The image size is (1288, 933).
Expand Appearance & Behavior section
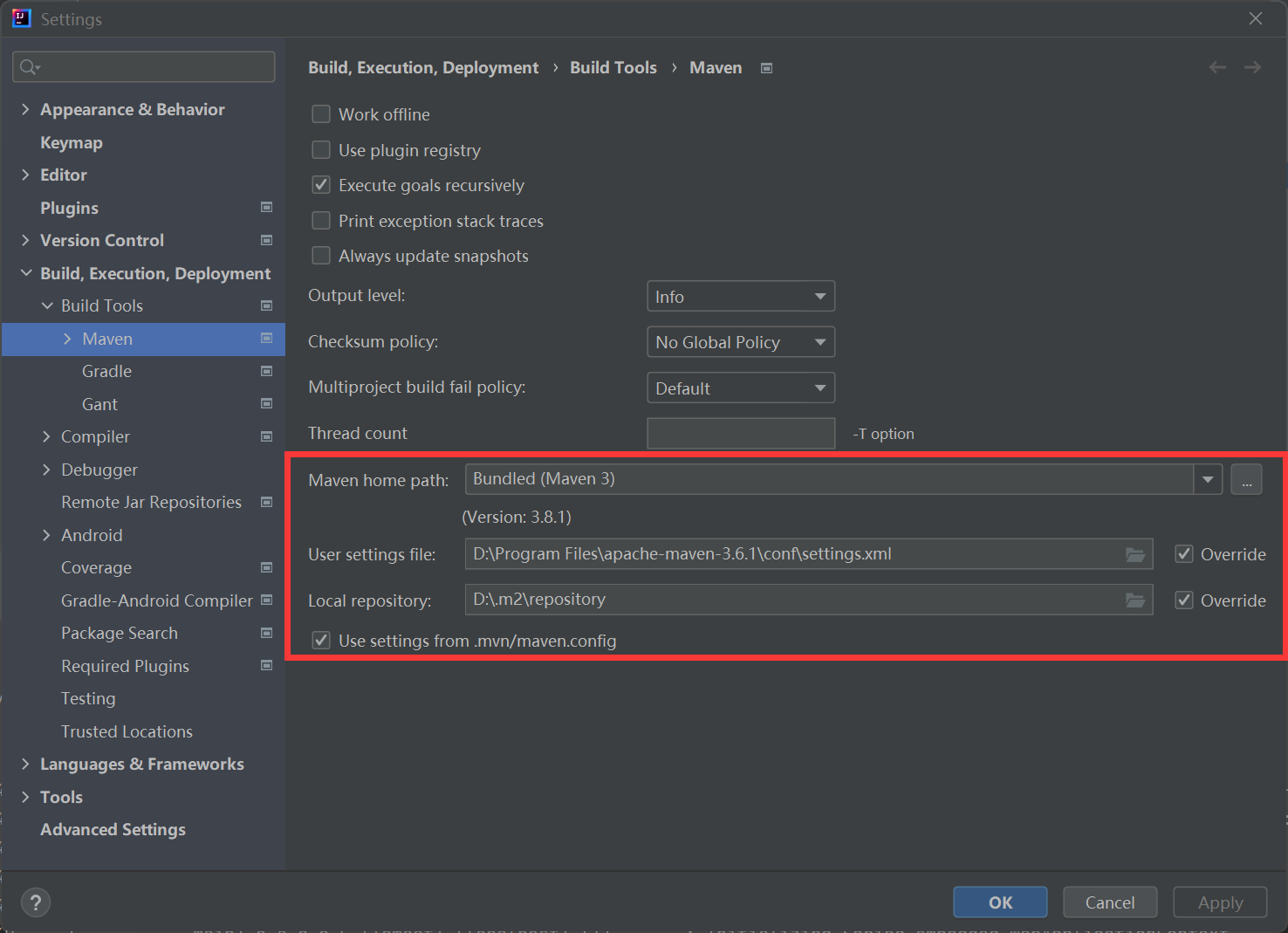25,109
